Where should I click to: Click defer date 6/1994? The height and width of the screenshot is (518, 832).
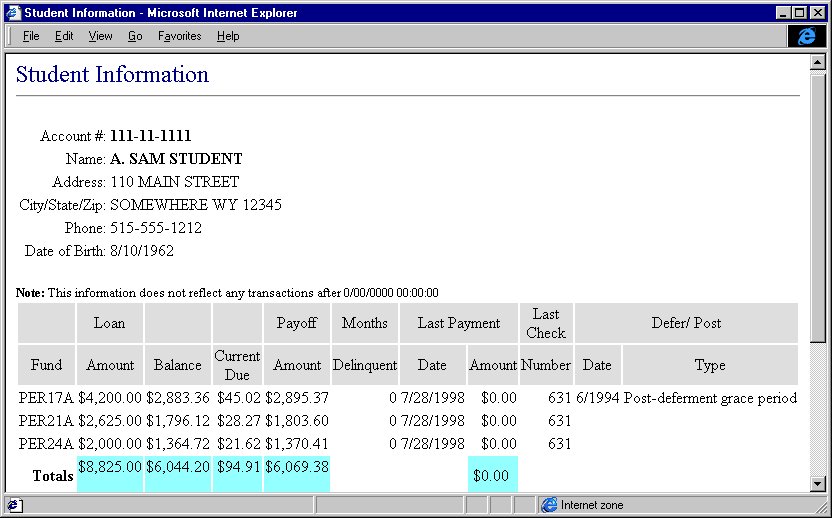597,398
